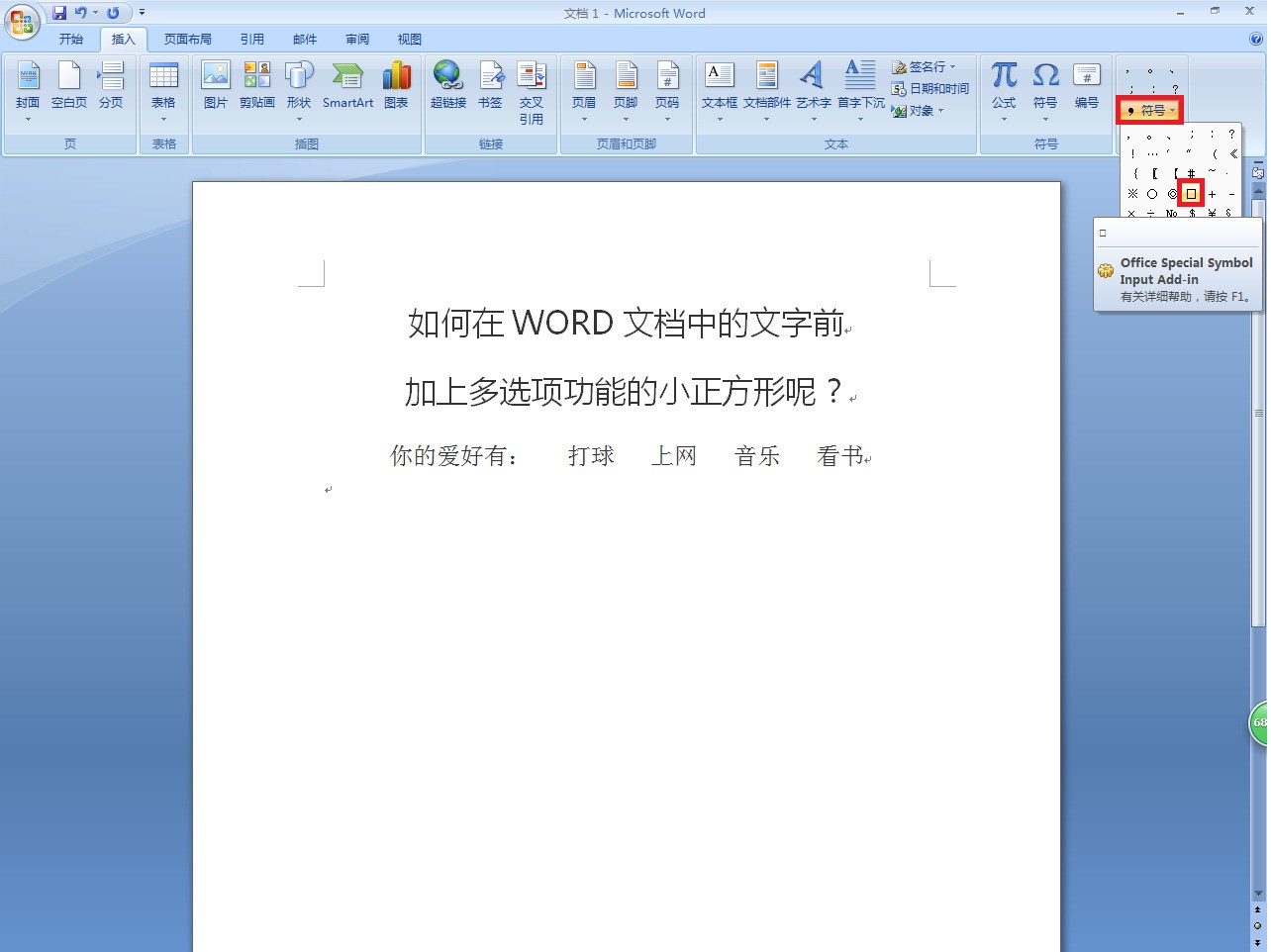Click the word 音乐 in the document
Image resolution: width=1271 pixels, height=952 pixels.
coord(757,456)
